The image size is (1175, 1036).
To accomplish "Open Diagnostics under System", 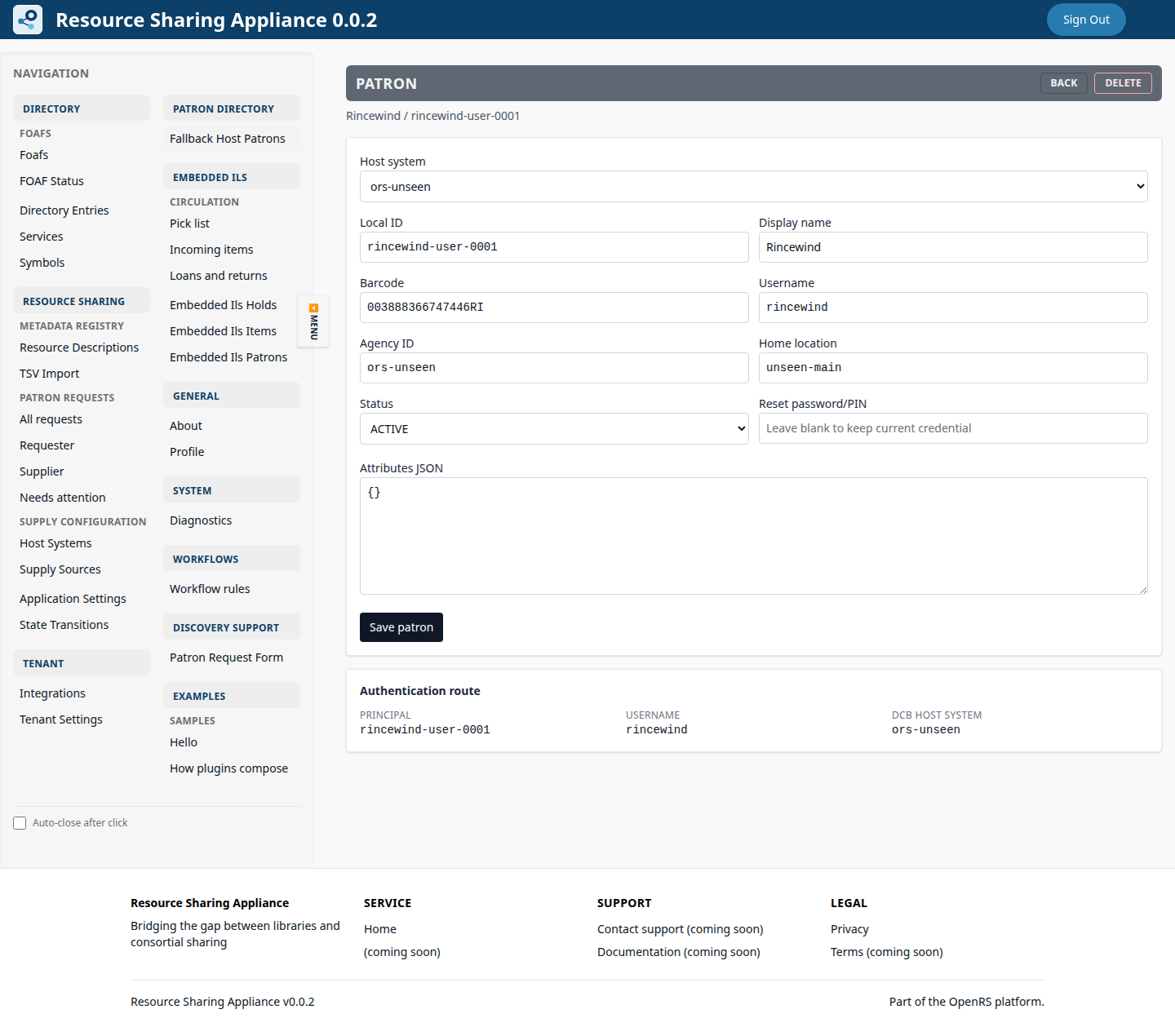I will 201,520.
